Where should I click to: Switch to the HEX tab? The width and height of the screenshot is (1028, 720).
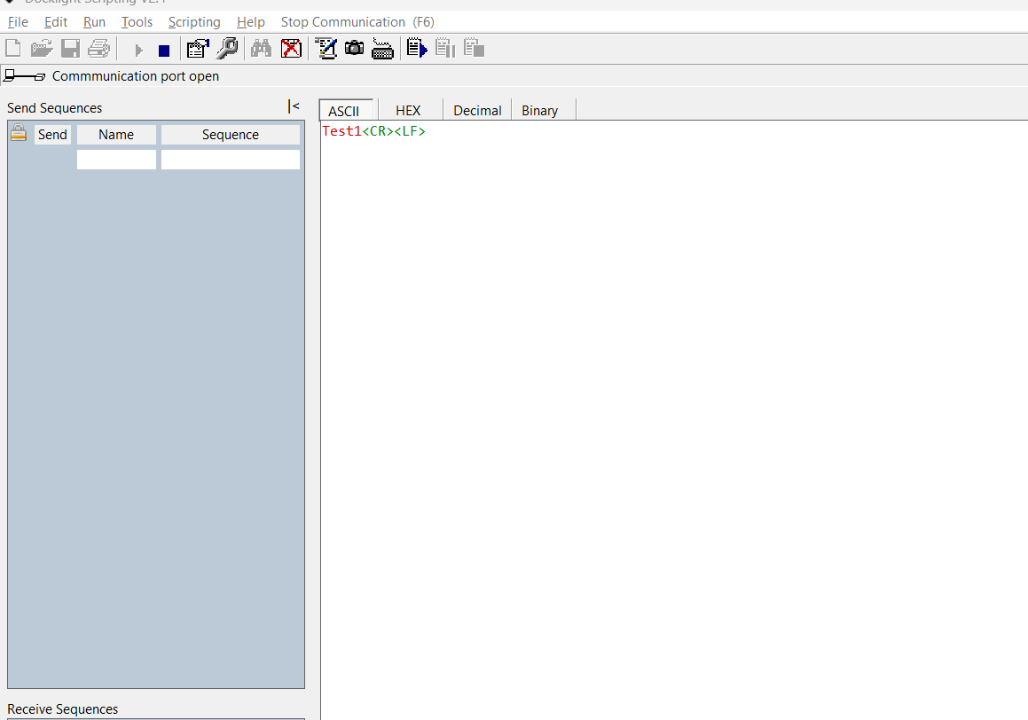click(x=408, y=110)
